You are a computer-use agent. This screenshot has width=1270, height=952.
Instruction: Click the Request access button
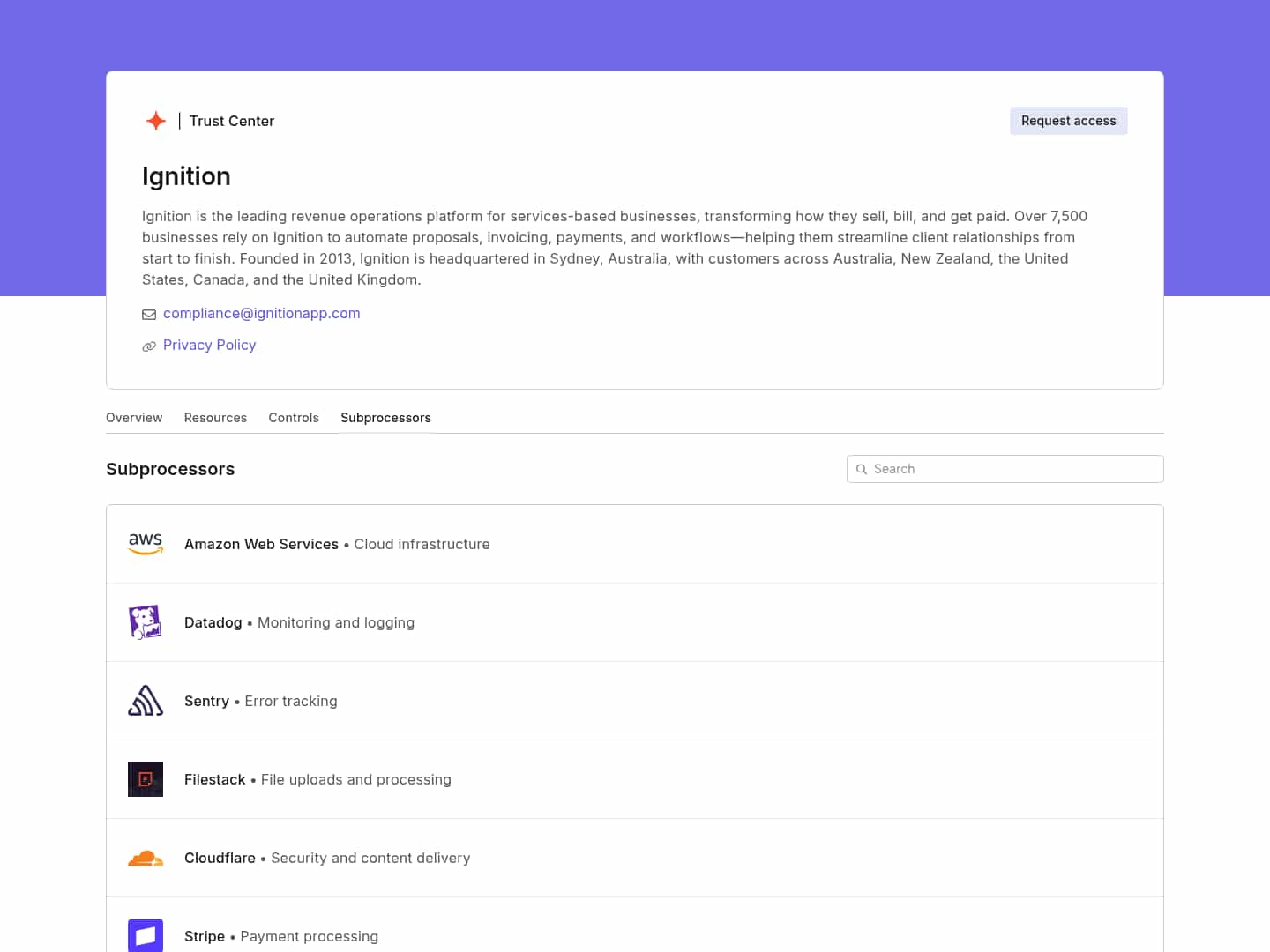click(x=1068, y=121)
